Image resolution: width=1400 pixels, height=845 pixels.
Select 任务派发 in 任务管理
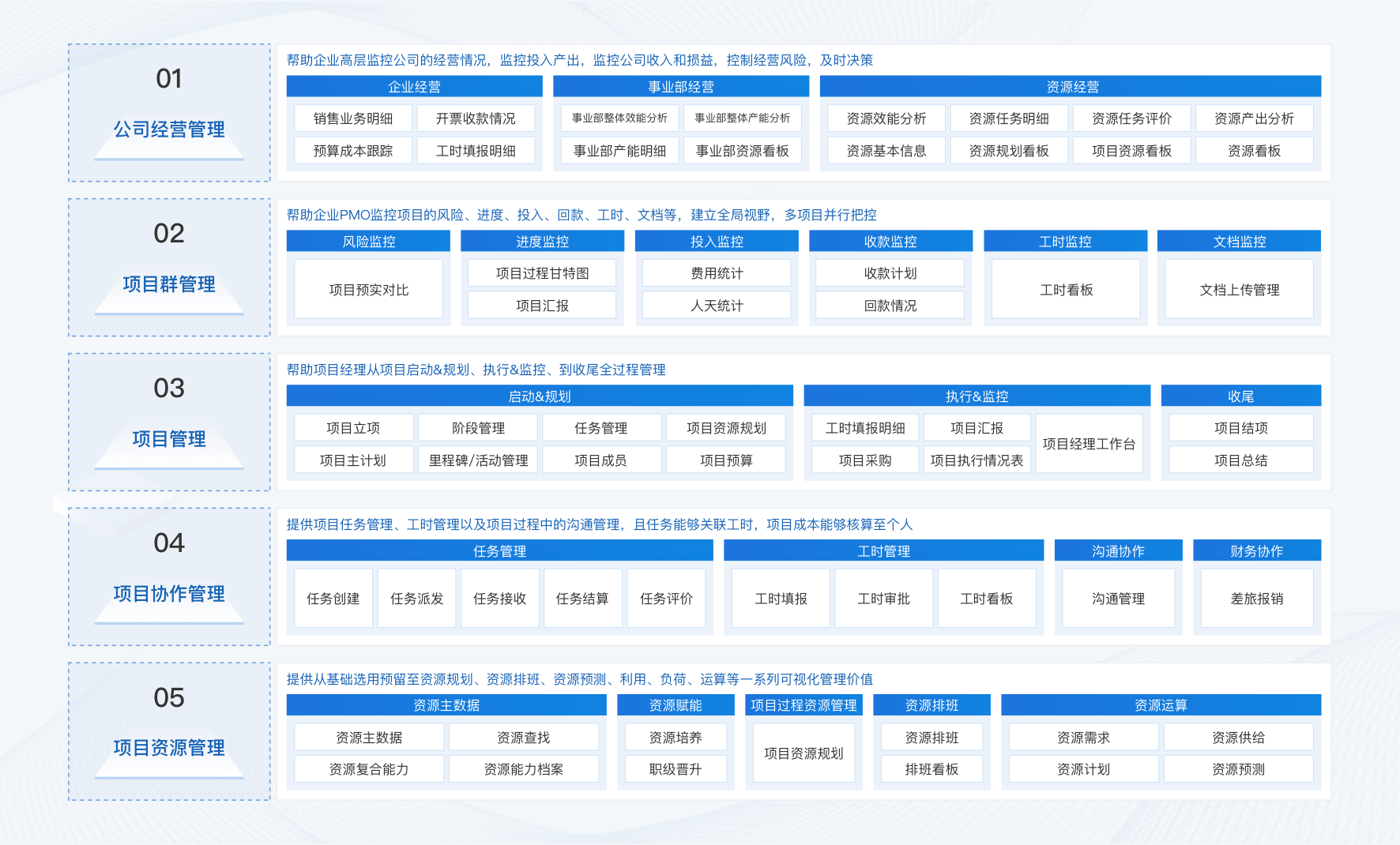(416, 599)
